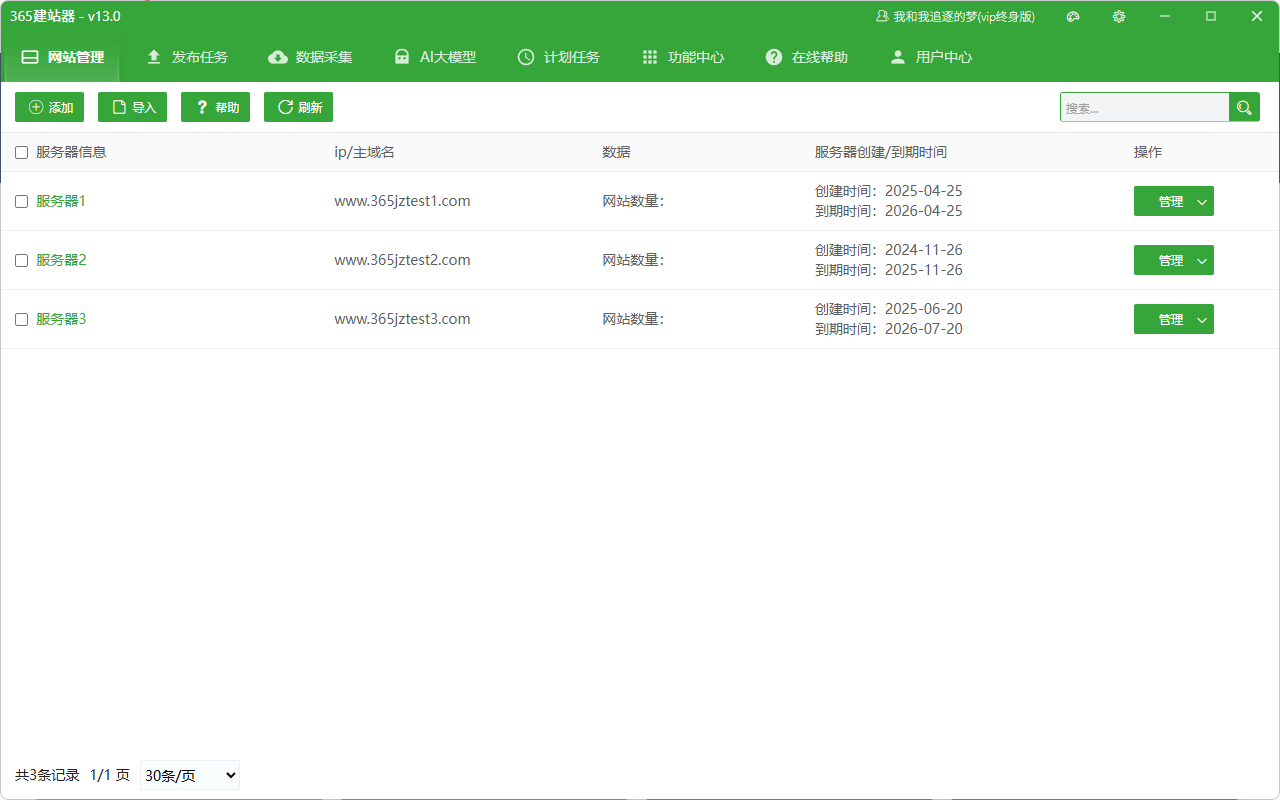Viewport: 1280px width, 800px height.
Task: Open the 计划任务 tab
Action: coord(559,57)
